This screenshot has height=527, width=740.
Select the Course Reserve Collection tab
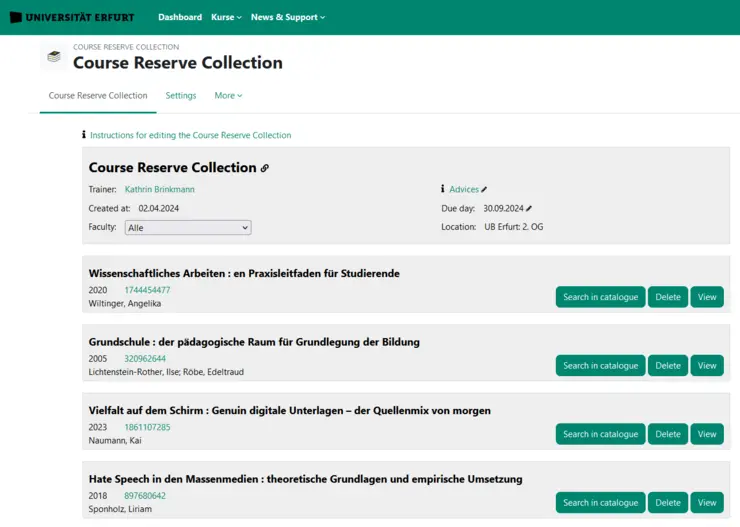point(98,96)
